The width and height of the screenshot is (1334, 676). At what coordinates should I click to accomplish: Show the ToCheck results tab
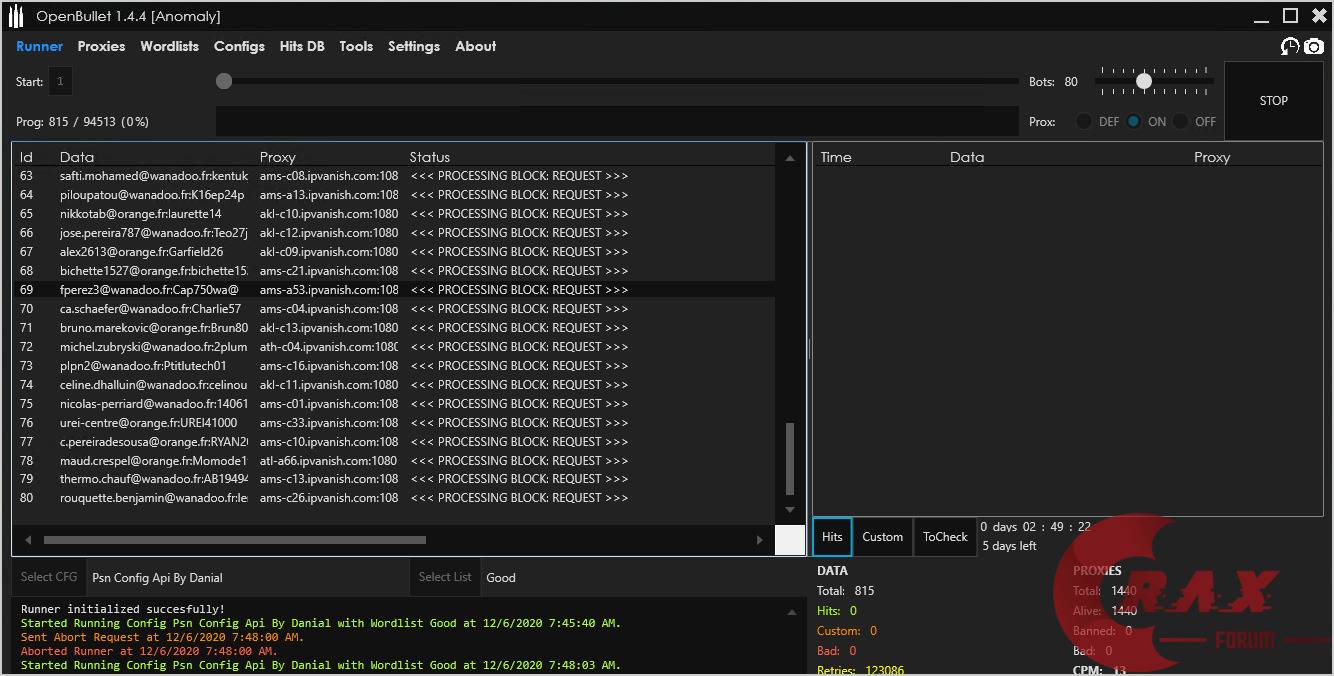(945, 537)
